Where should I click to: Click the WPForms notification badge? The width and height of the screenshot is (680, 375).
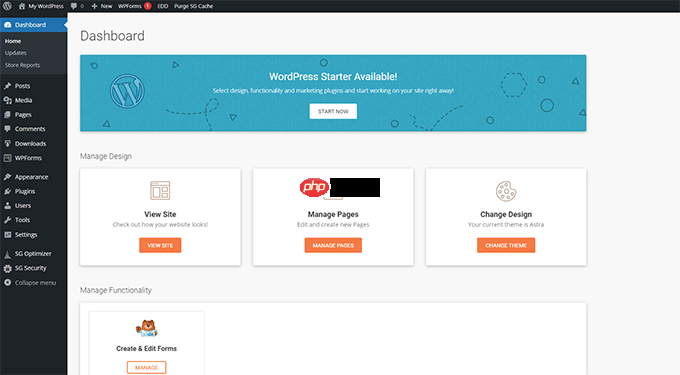(147, 6)
